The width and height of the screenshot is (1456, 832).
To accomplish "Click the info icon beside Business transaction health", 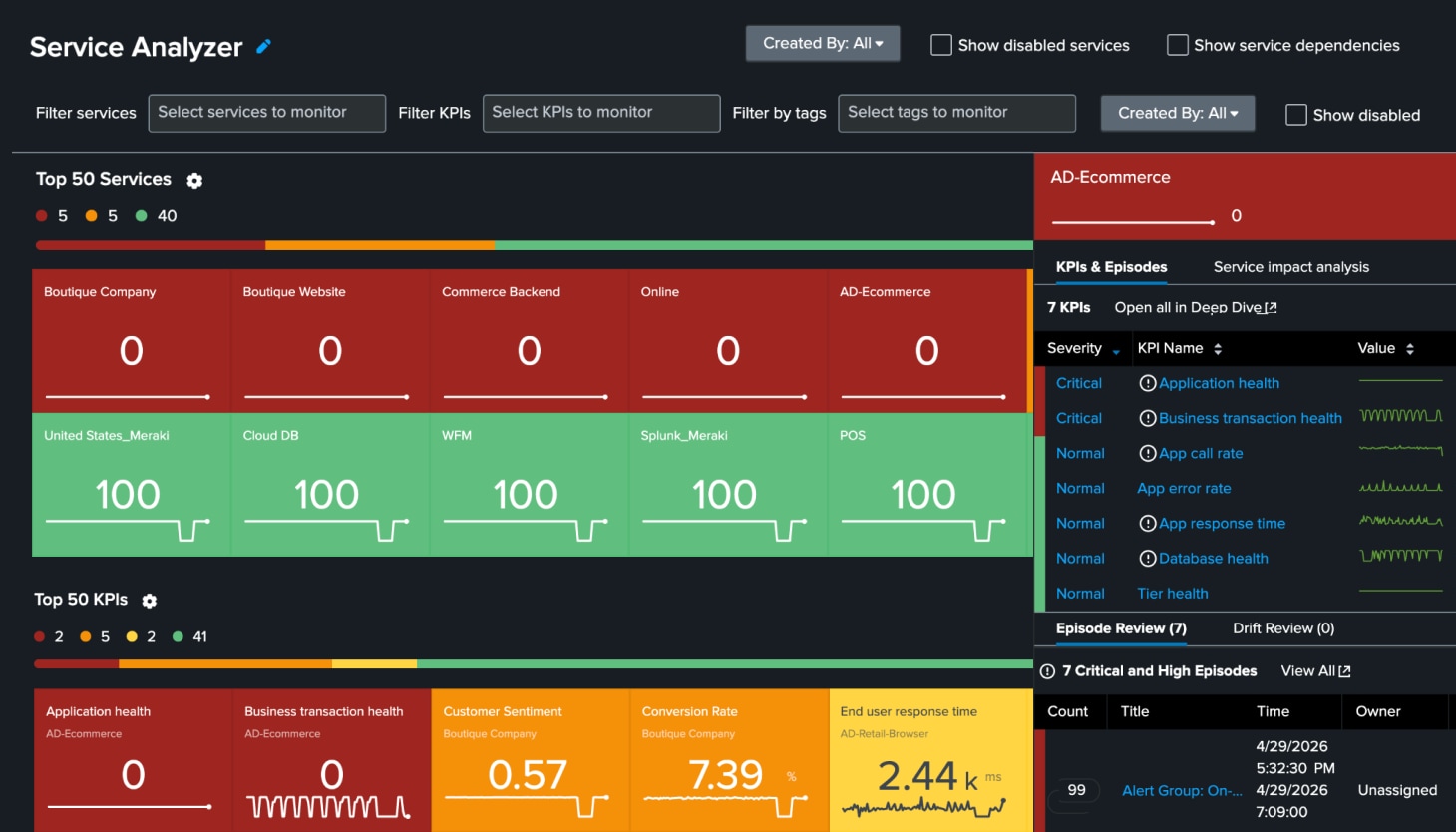I will (x=1148, y=418).
